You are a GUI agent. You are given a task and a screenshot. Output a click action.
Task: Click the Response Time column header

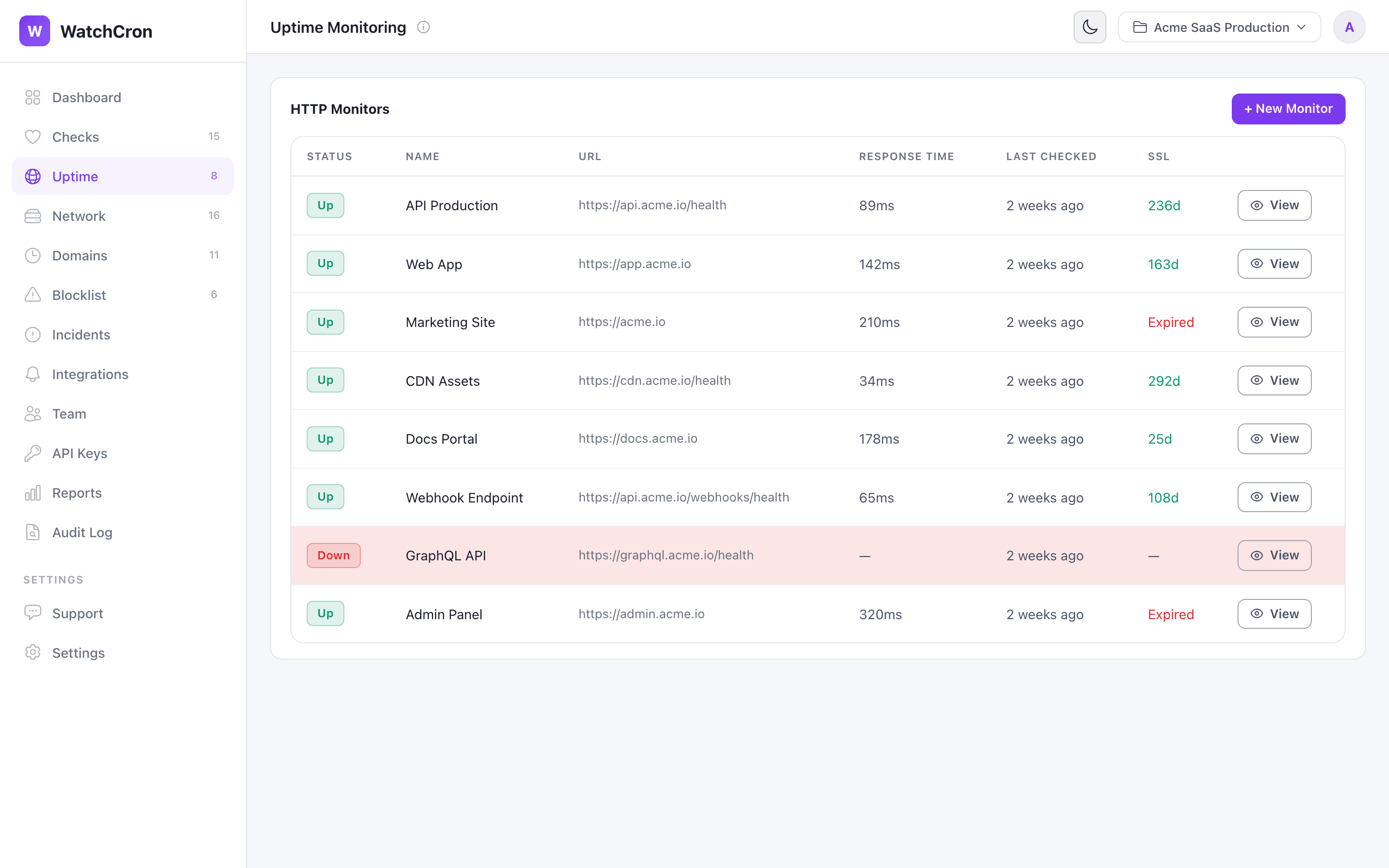coord(906,156)
